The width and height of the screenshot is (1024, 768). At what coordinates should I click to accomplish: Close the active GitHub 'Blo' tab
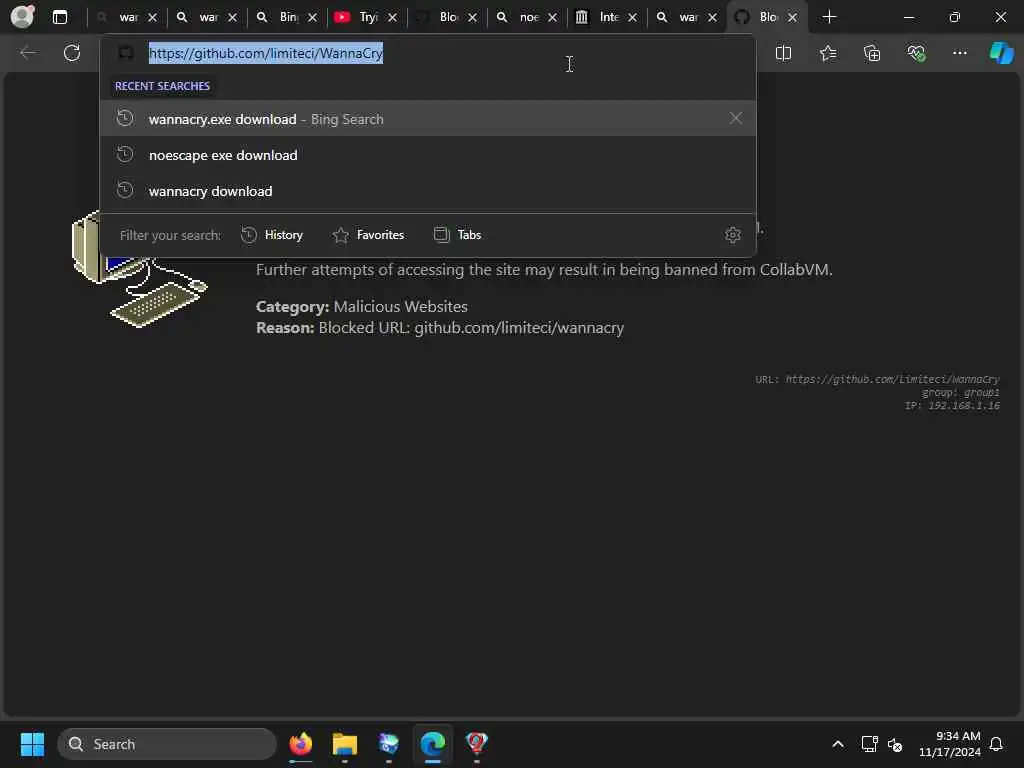coord(792,17)
